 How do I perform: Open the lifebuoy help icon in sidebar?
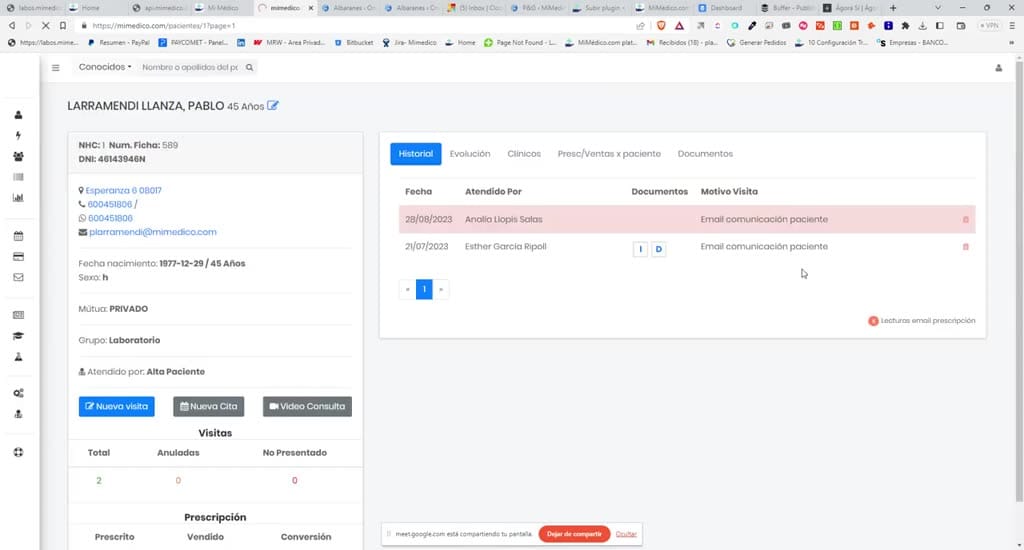(18, 452)
